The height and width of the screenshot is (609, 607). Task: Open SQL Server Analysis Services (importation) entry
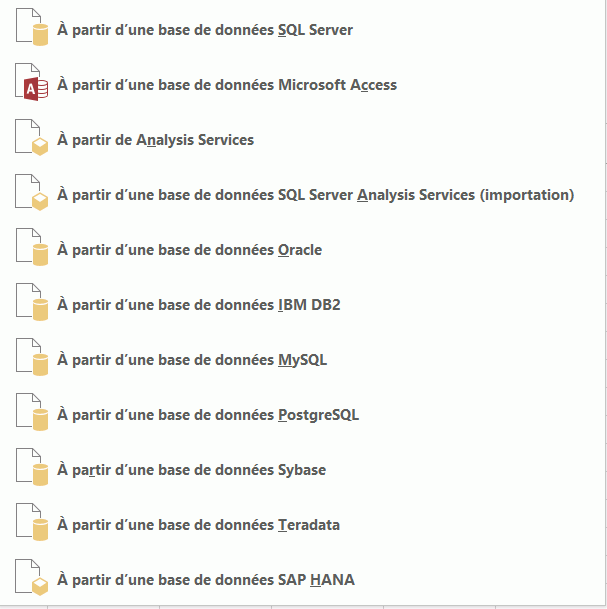[x=315, y=195]
